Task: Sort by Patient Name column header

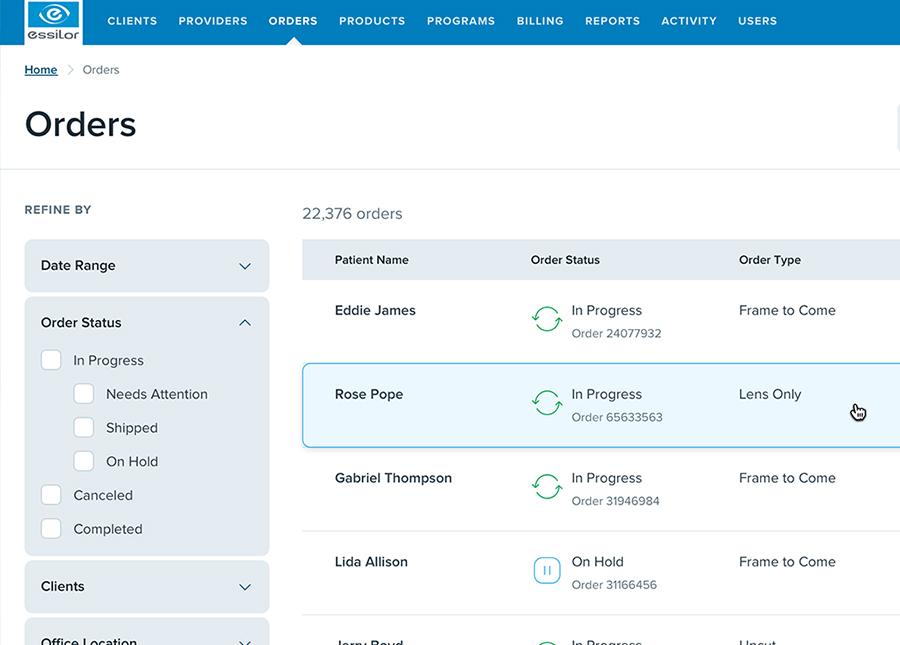Action: click(371, 260)
